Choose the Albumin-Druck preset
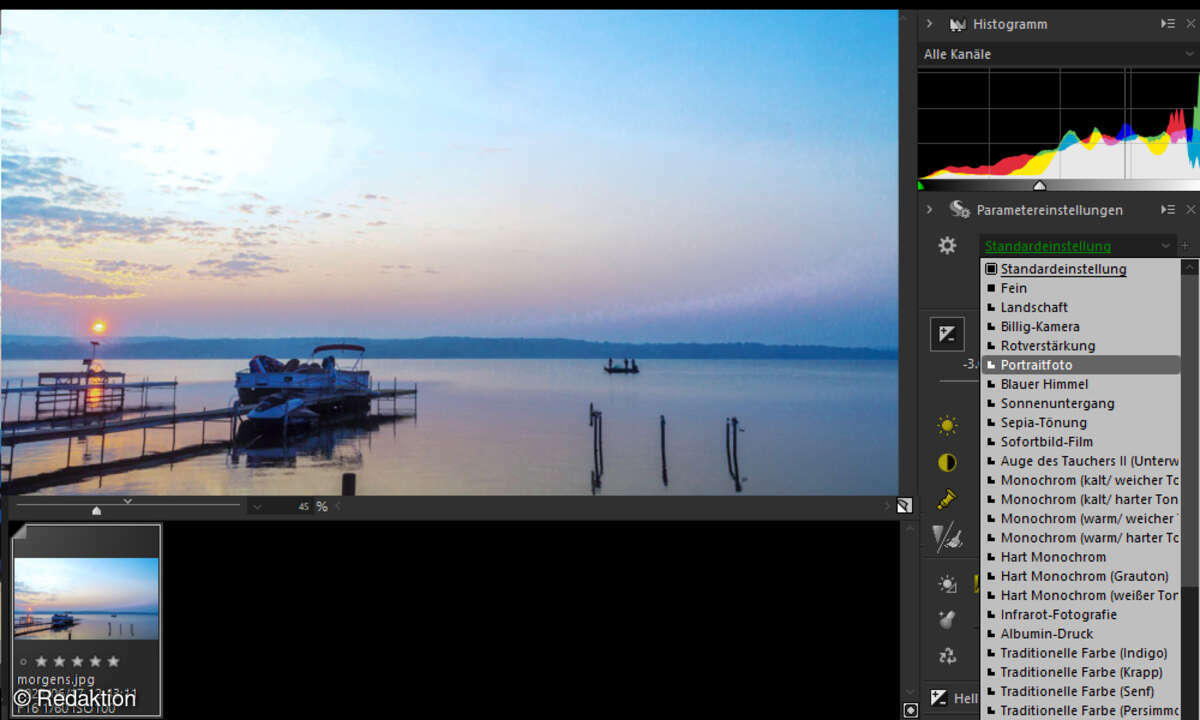This screenshot has height=720, width=1200. (1081, 634)
